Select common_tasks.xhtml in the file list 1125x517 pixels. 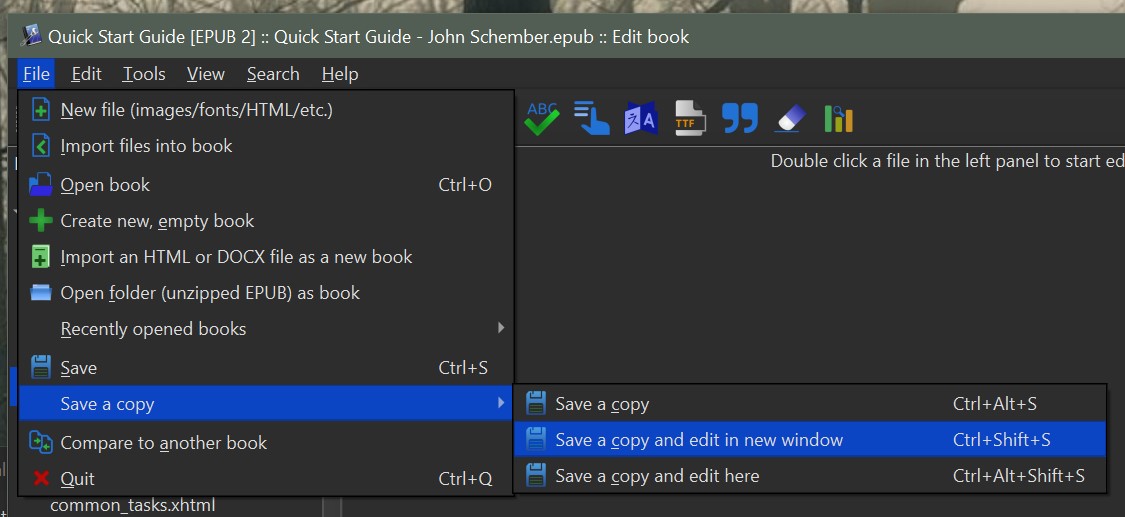tap(132, 505)
